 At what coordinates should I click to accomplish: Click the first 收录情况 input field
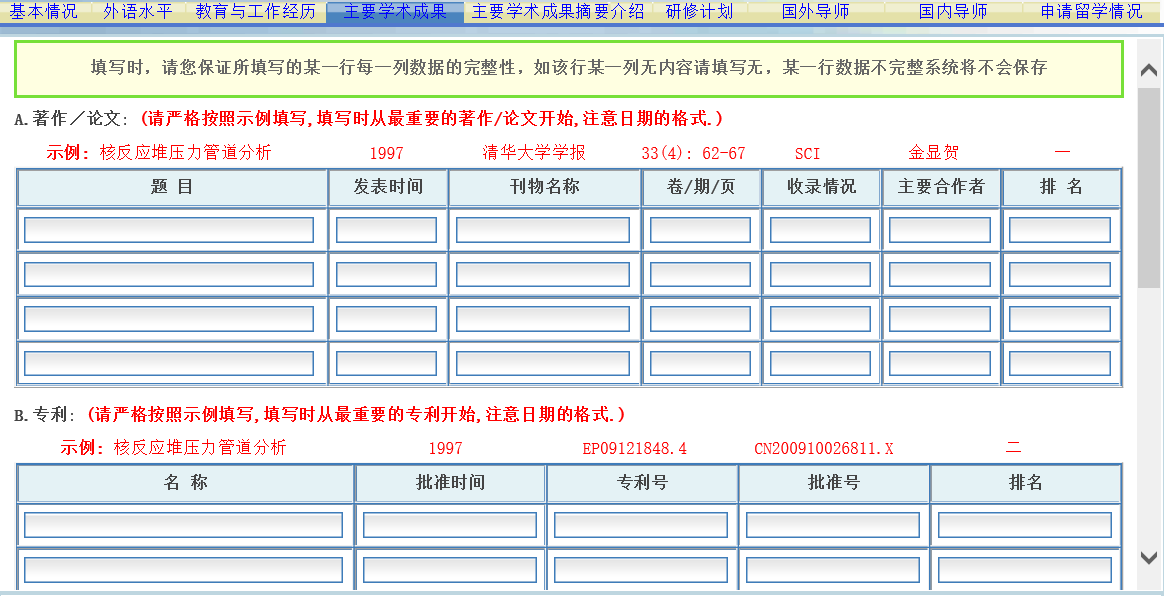820,228
